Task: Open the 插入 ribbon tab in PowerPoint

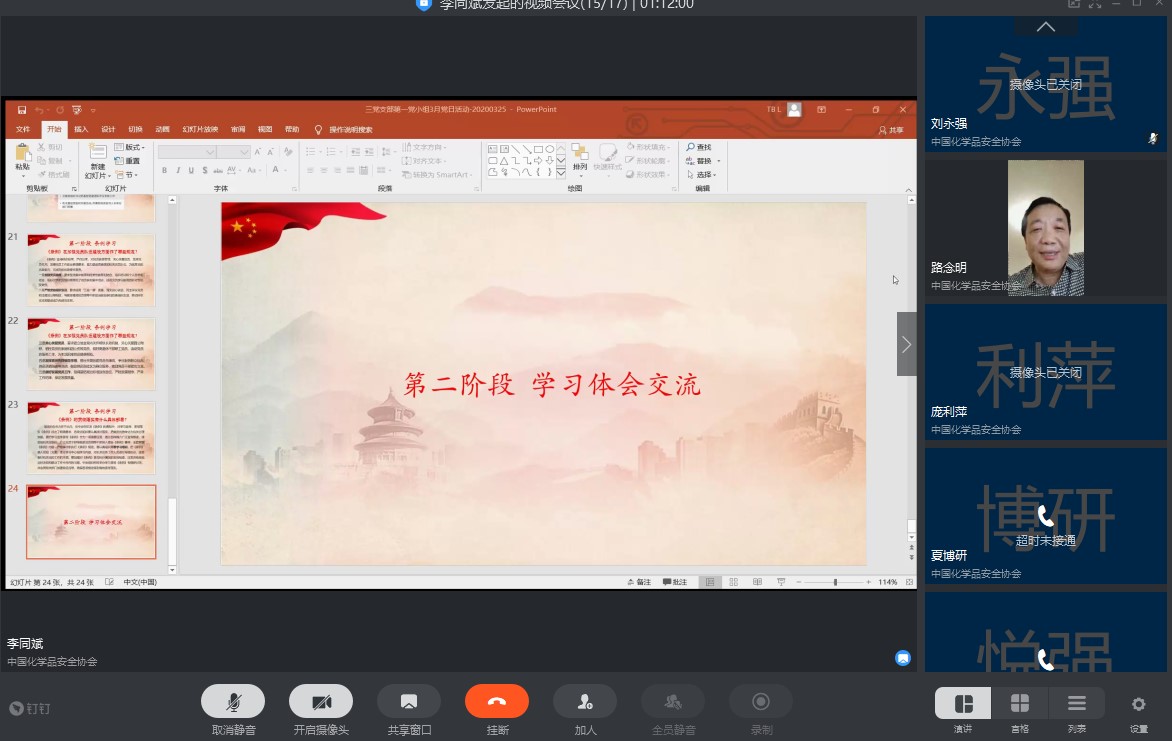Action: pyautogui.click(x=81, y=129)
